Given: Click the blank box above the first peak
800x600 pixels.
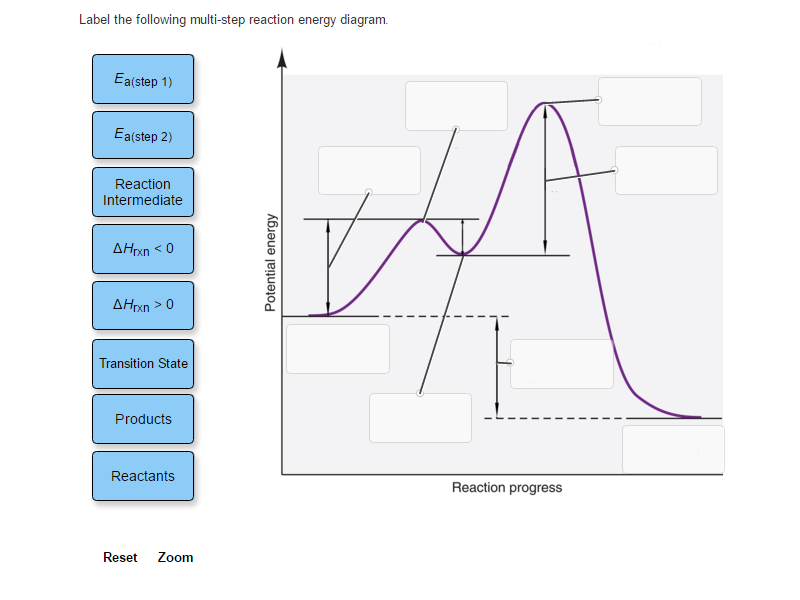Looking at the screenshot, I should pos(368,170).
